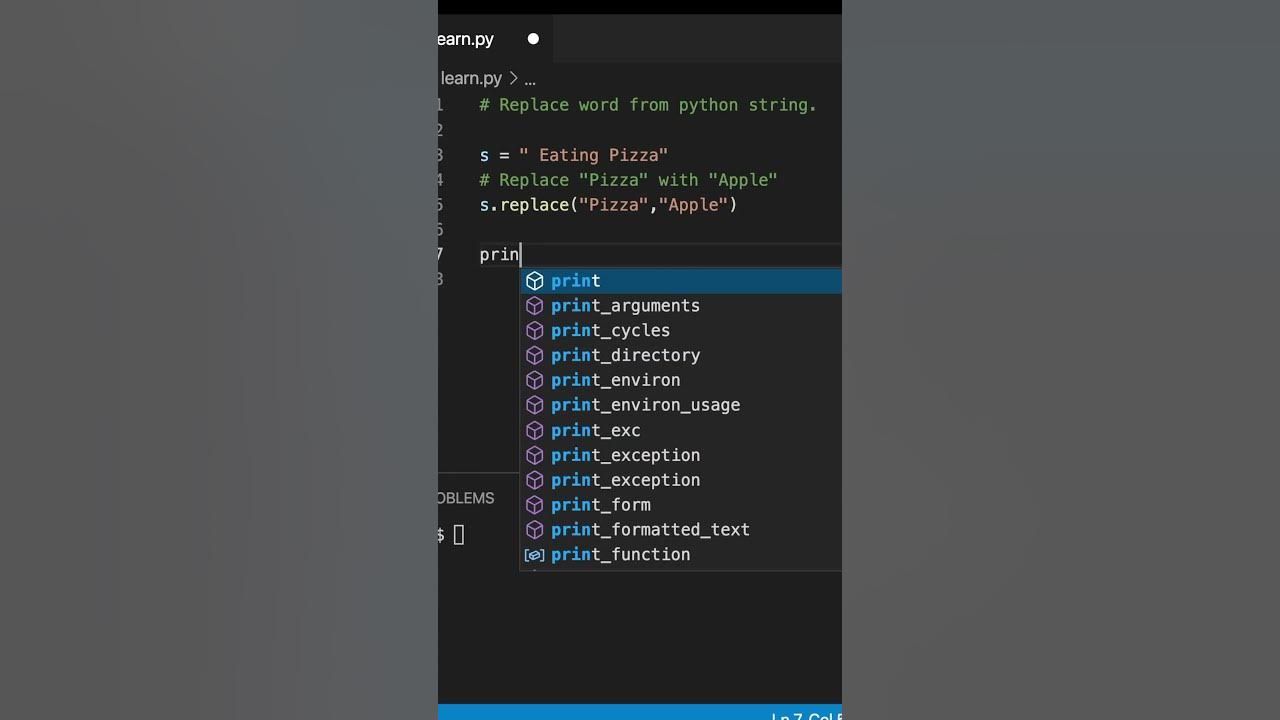Select the print autocomplete suggestion

(x=576, y=281)
